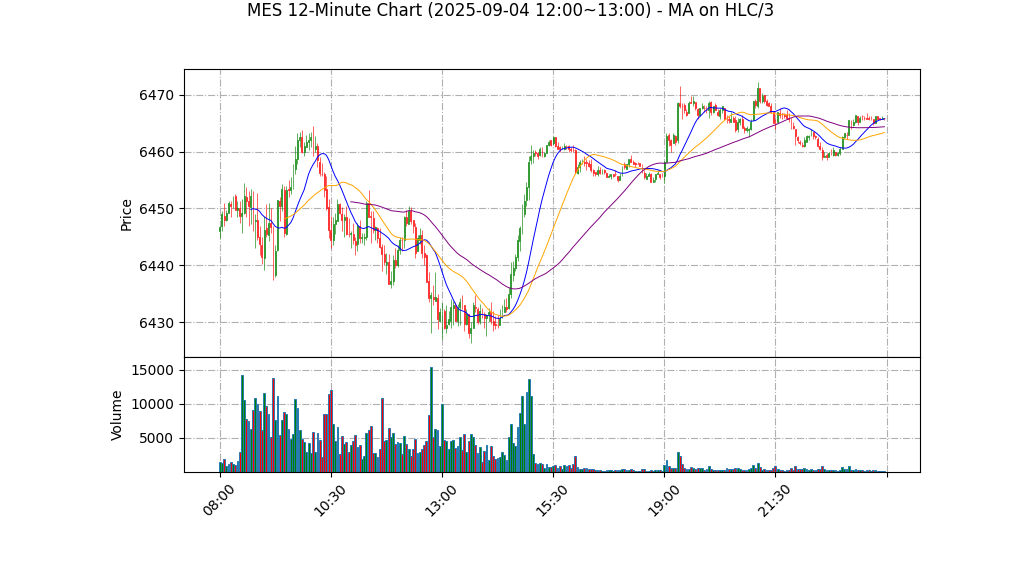Click the 15000 volume axis label
The height and width of the screenshot is (575, 1022).
click(x=153, y=370)
